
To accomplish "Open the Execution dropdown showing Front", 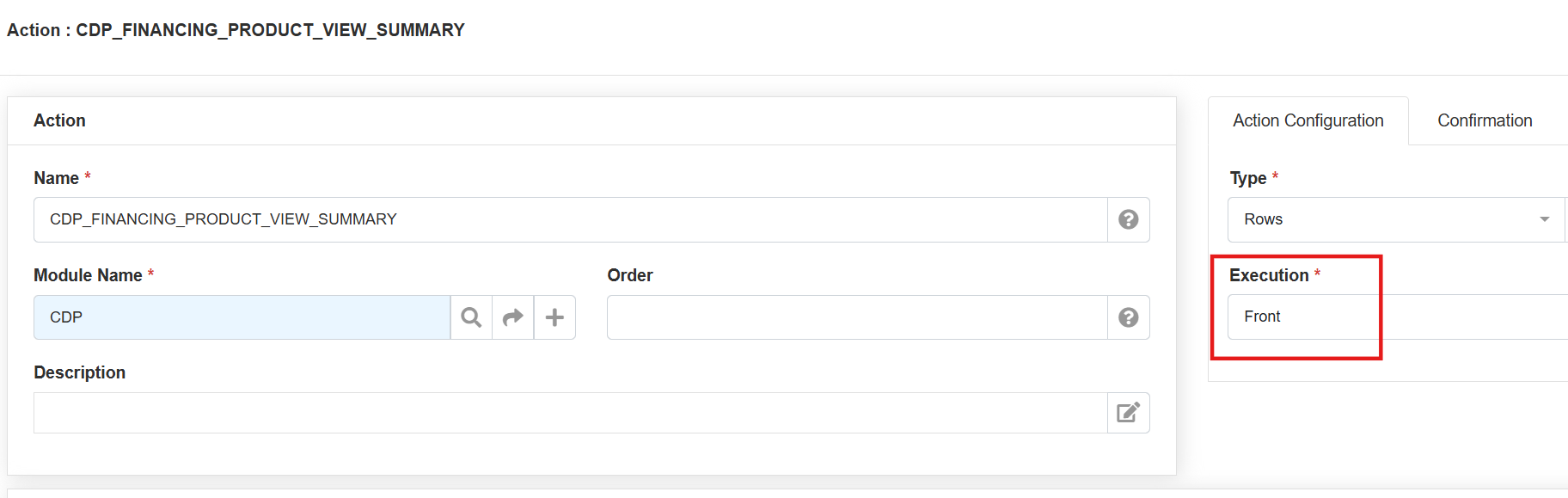I will [x=1393, y=317].
